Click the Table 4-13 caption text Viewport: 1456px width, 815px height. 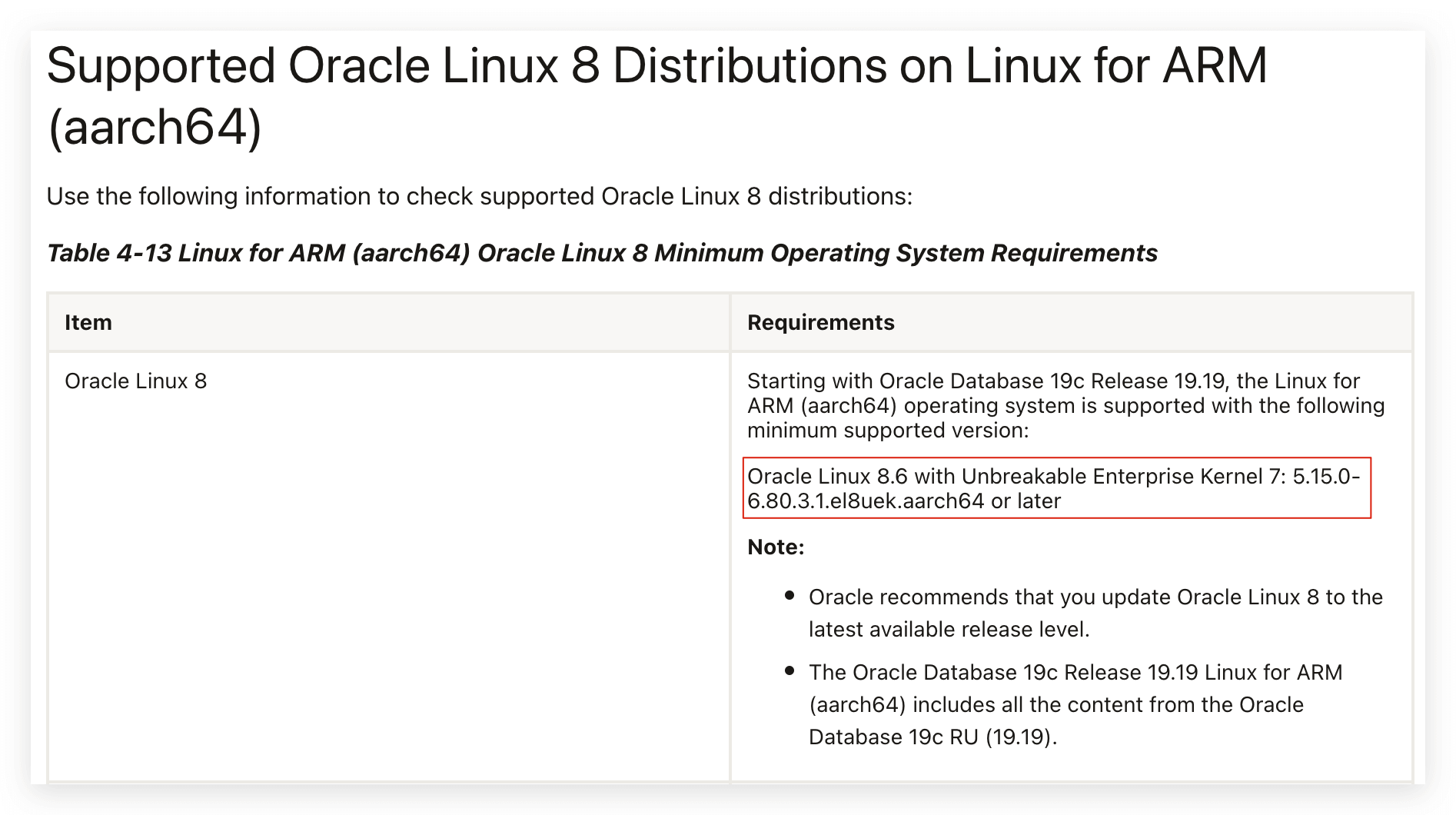pyautogui.click(x=602, y=253)
